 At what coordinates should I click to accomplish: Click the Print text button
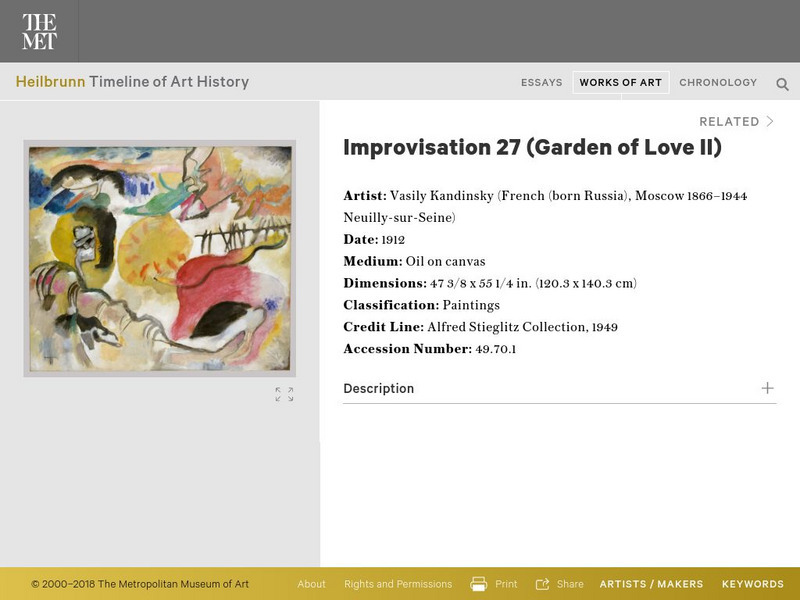[505, 583]
